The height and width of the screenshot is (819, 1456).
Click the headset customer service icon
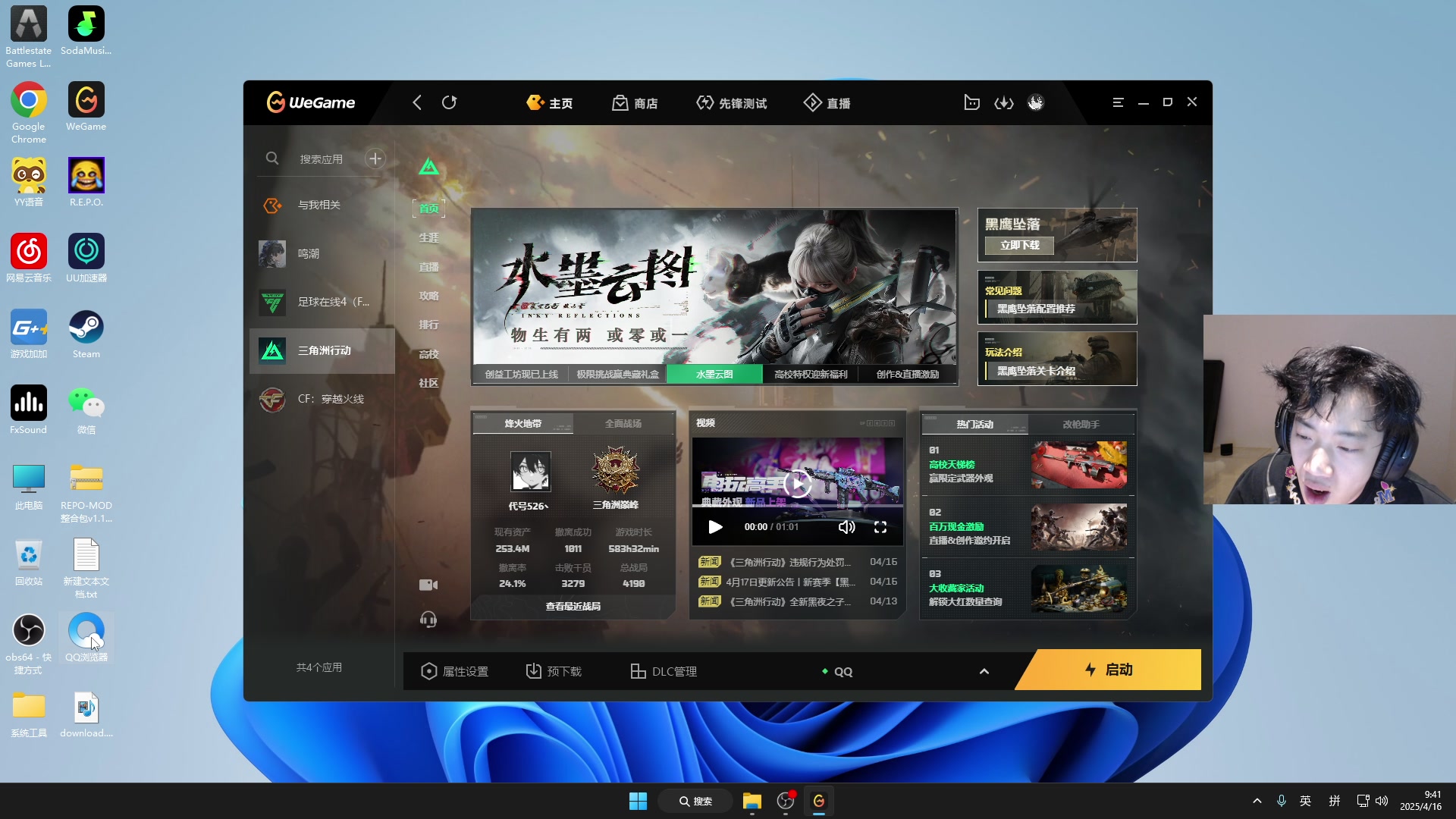tap(428, 620)
